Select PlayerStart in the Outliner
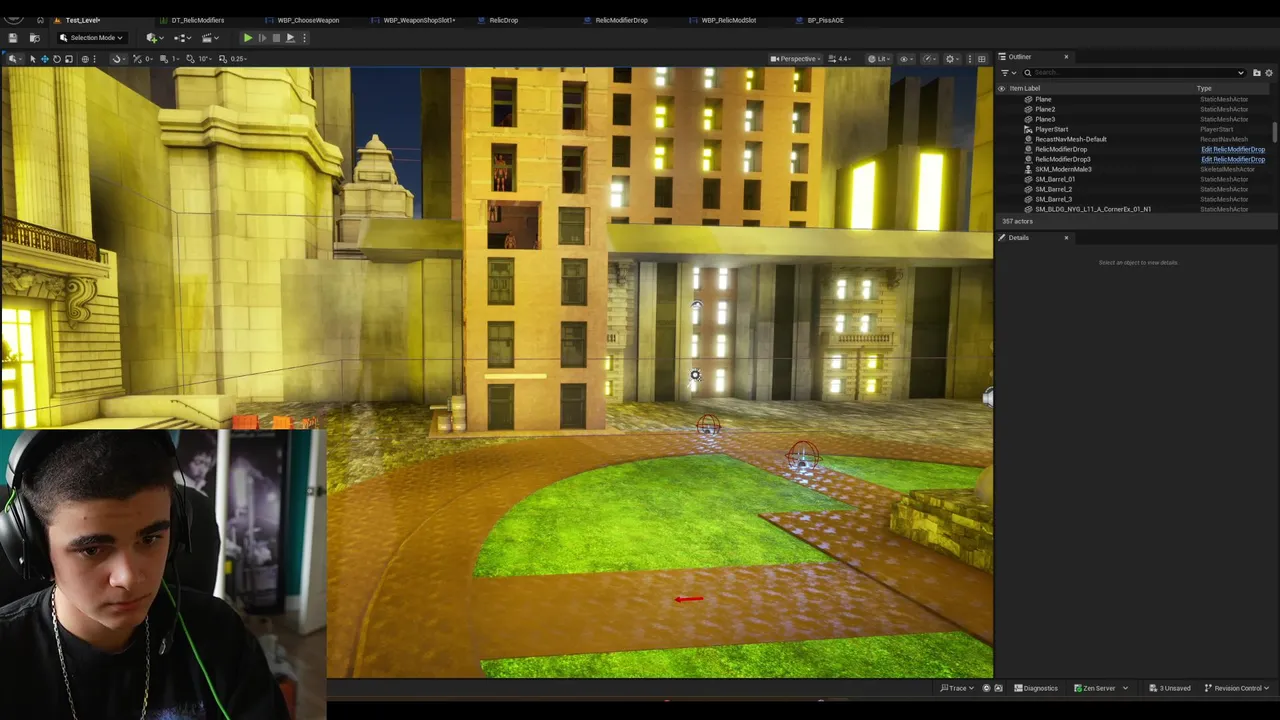The width and height of the screenshot is (1280, 720). coord(1051,129)
